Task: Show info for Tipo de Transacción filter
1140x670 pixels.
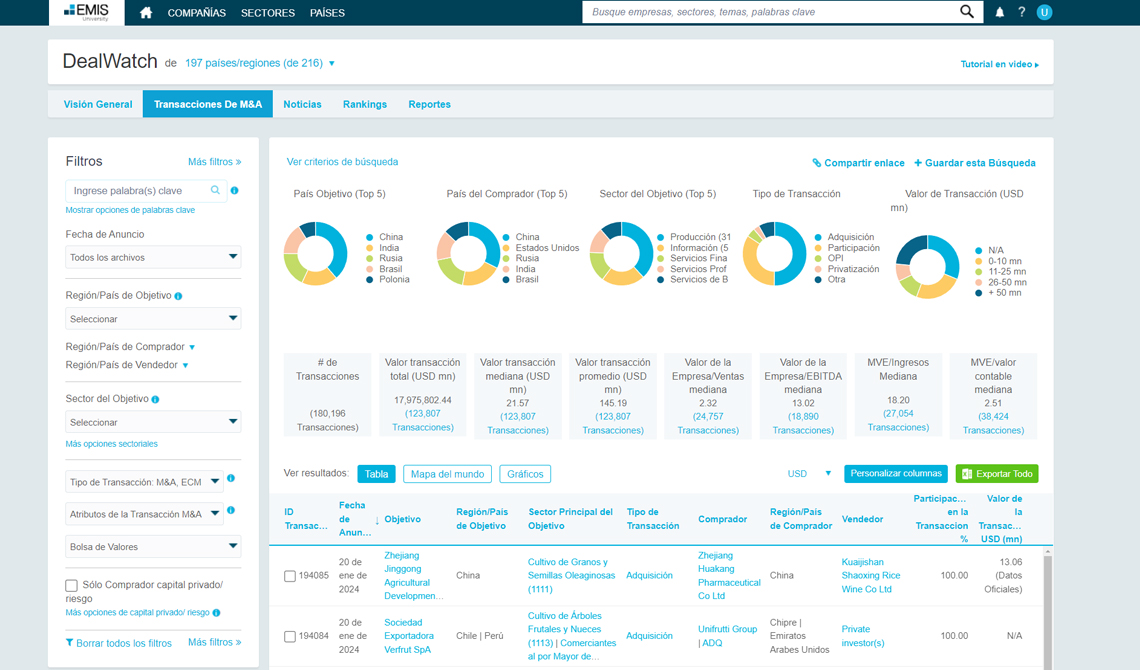Action: click(230, 478)
